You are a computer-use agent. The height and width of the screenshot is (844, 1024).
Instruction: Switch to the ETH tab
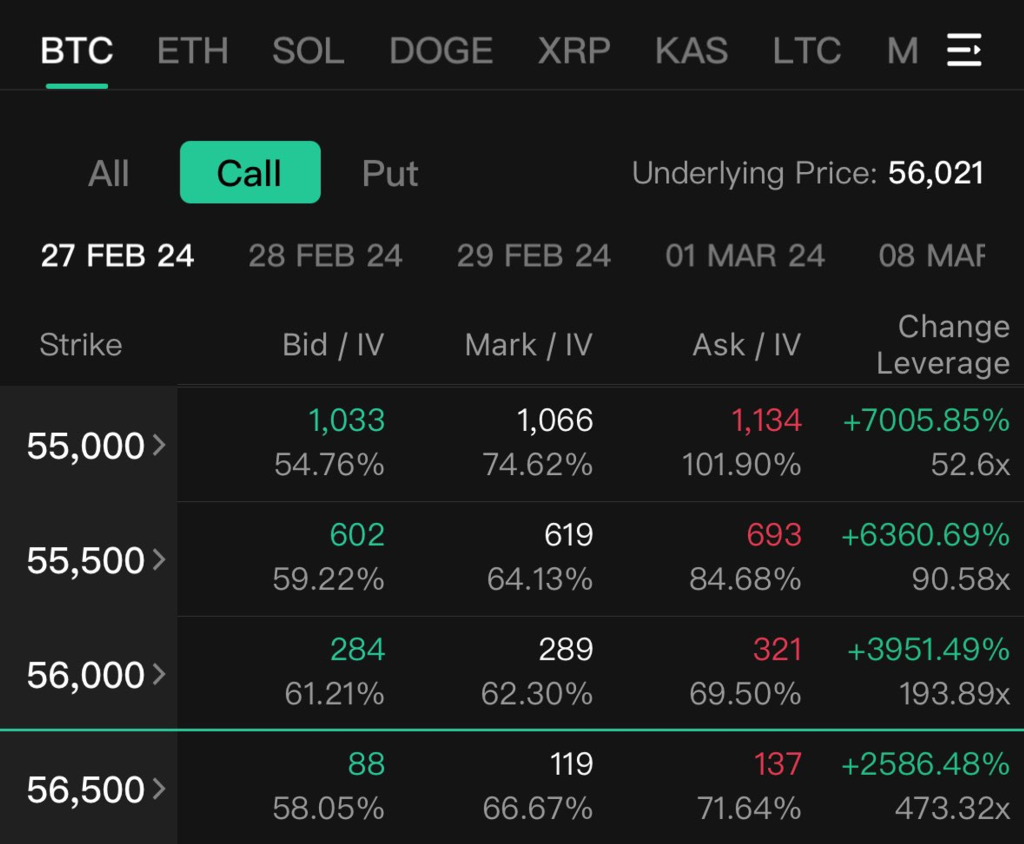click(193, 51)
